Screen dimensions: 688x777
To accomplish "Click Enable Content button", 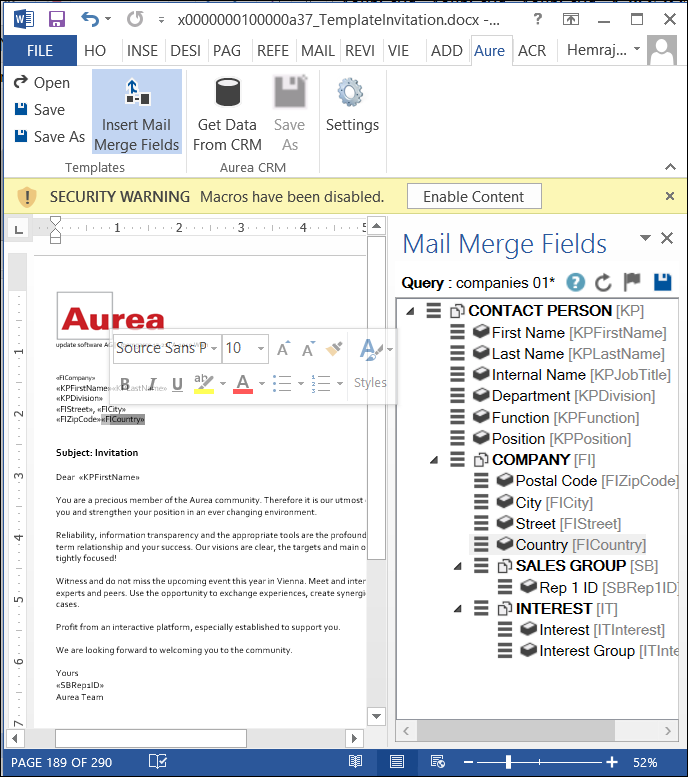I will [474, 197].
